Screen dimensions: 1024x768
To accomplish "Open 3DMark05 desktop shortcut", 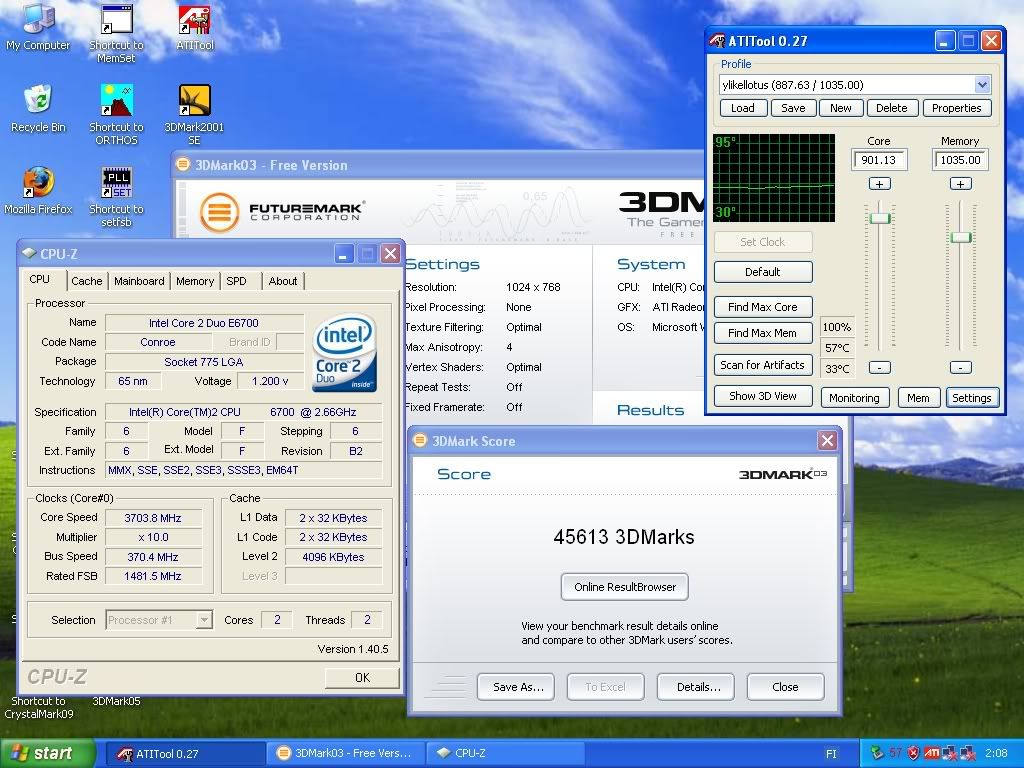I will coord(116,701).
